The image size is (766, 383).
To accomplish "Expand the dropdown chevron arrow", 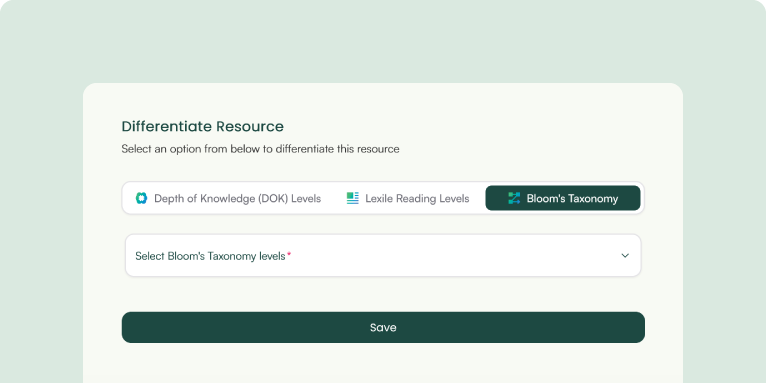I will (x=625, y=255).
